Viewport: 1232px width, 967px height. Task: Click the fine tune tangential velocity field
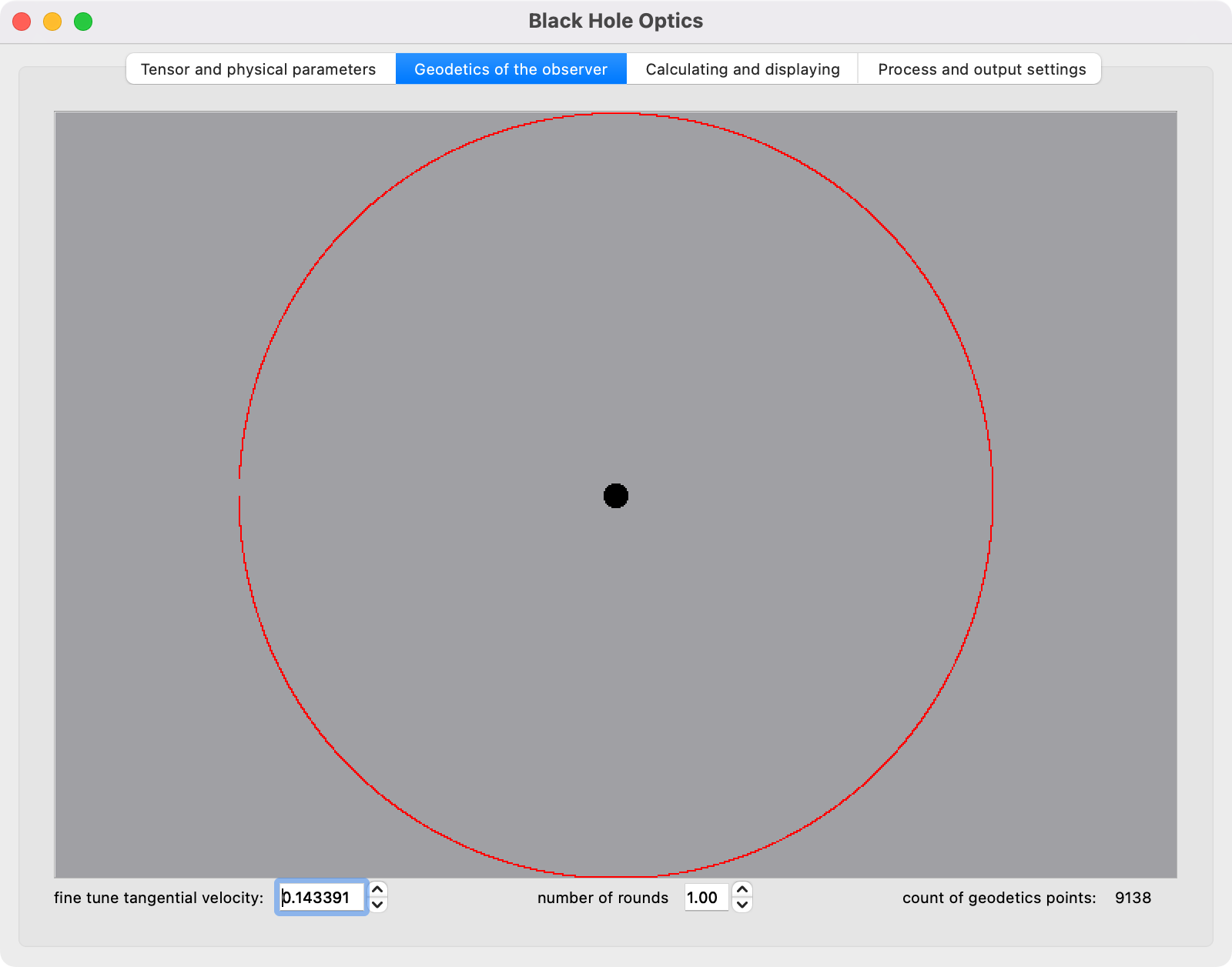pos(322,898)
